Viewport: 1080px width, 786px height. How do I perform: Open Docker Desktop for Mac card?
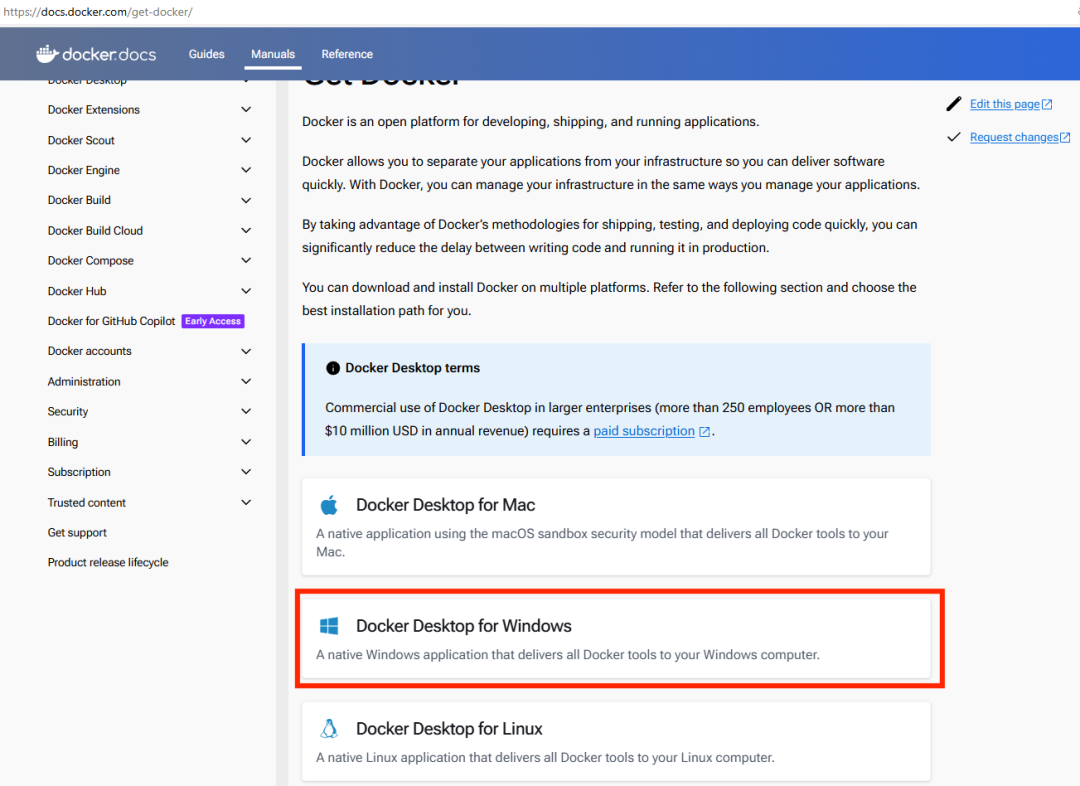(x=616, y=527)
